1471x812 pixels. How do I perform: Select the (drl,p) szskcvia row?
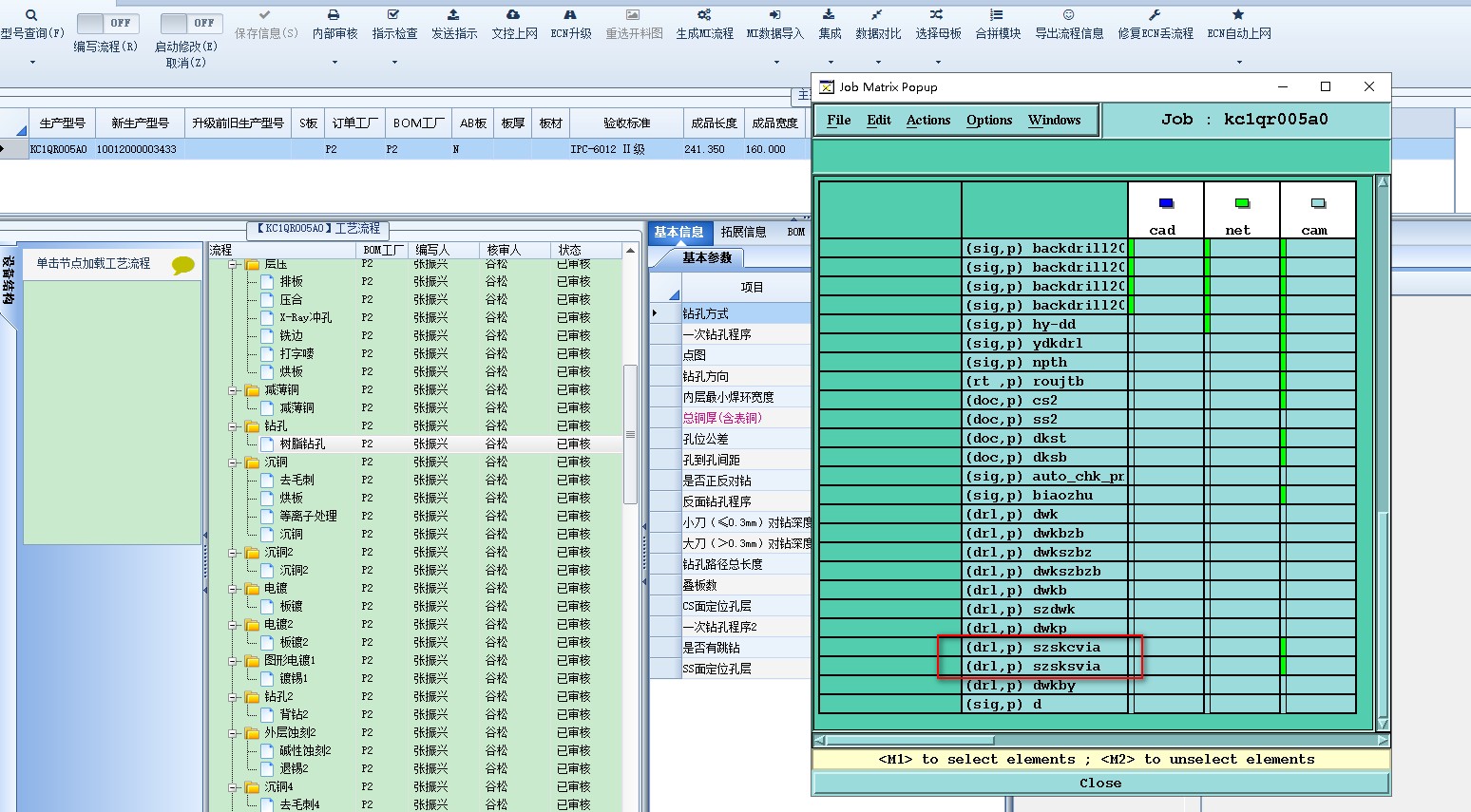point(1045,647)
